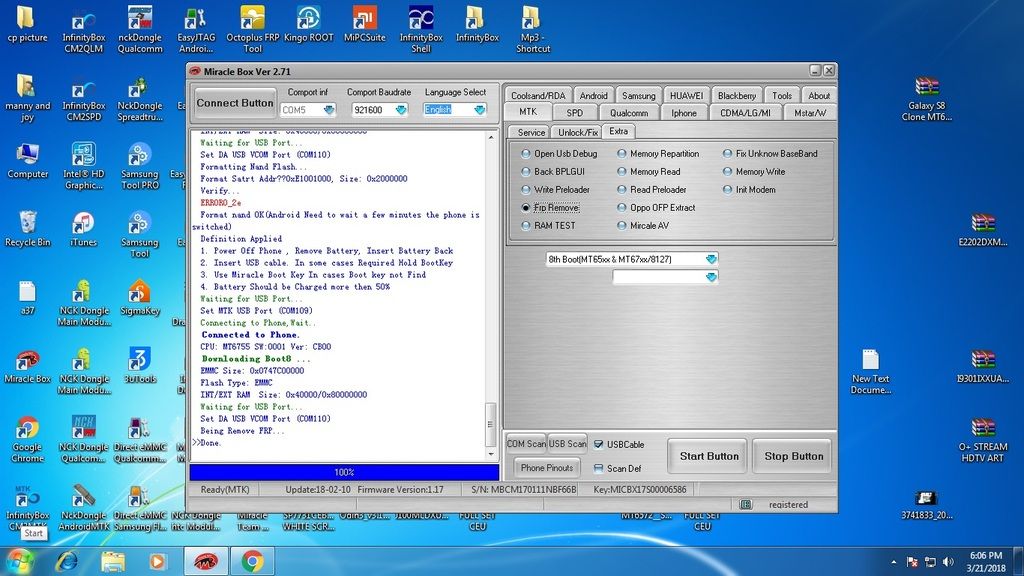The width and height of the screenshot is (1024, 576).
Task: Open the Language Select dropdown
Action: [479, 110]
